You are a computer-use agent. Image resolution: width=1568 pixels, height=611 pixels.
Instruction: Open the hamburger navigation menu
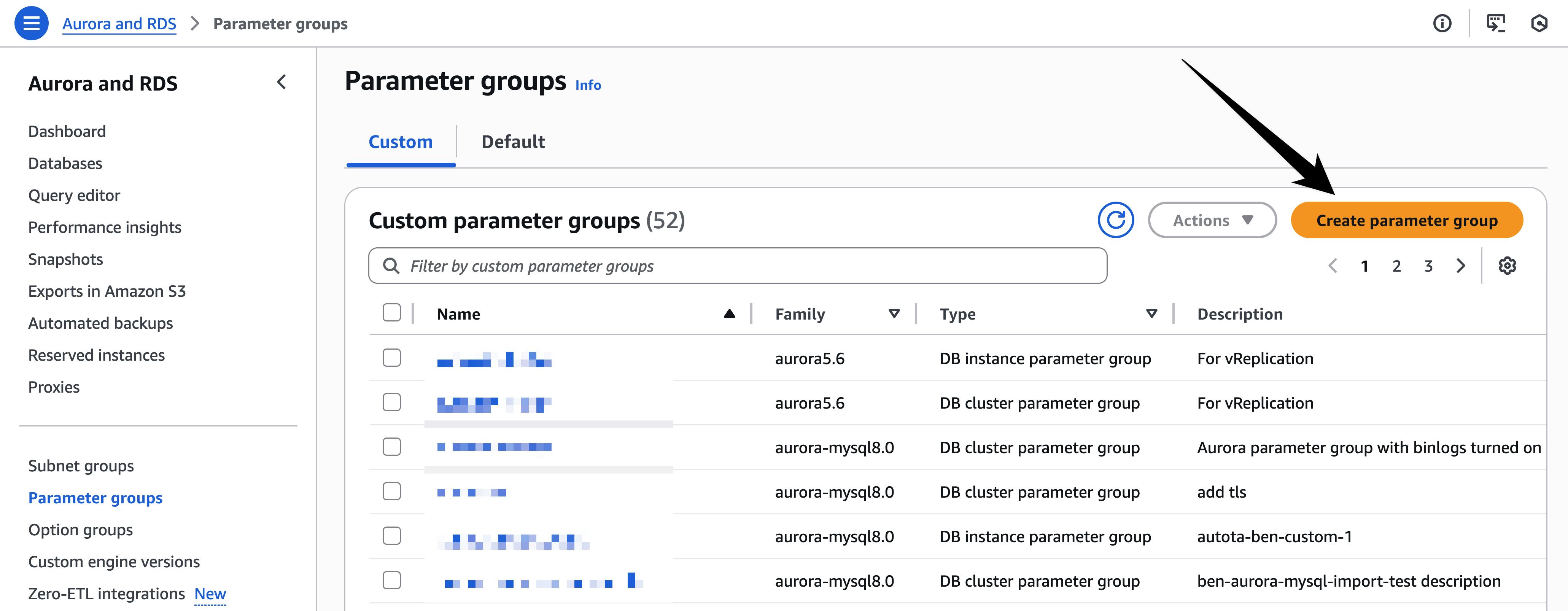coord(31,23)
